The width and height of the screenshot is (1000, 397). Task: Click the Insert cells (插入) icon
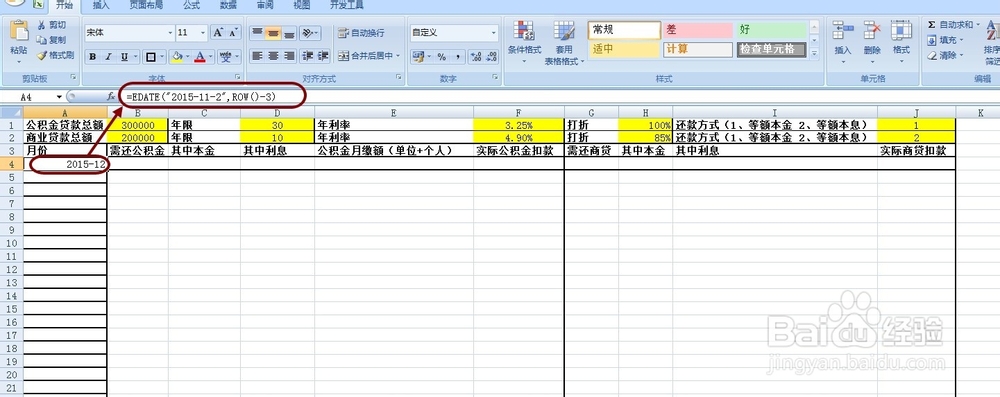pyautogui.click(x=843, y=31)
